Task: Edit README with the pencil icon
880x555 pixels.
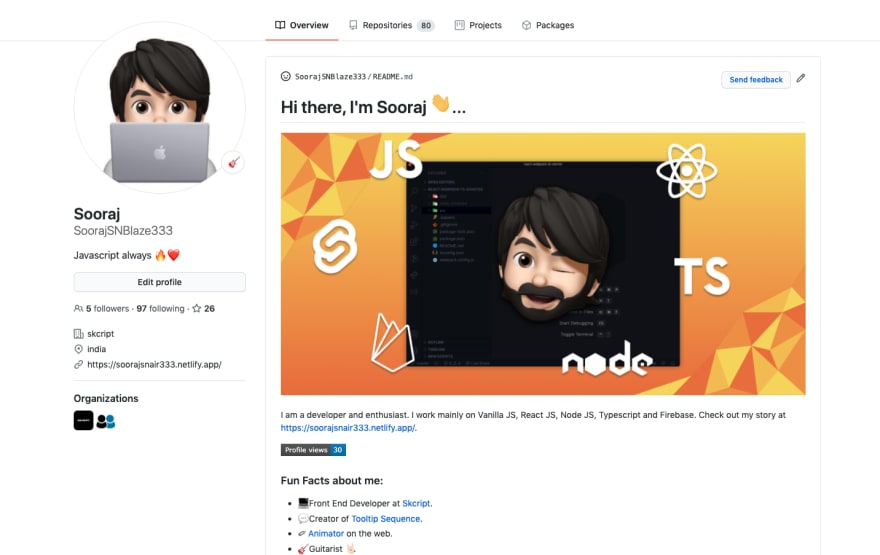Action: [801, 79]
